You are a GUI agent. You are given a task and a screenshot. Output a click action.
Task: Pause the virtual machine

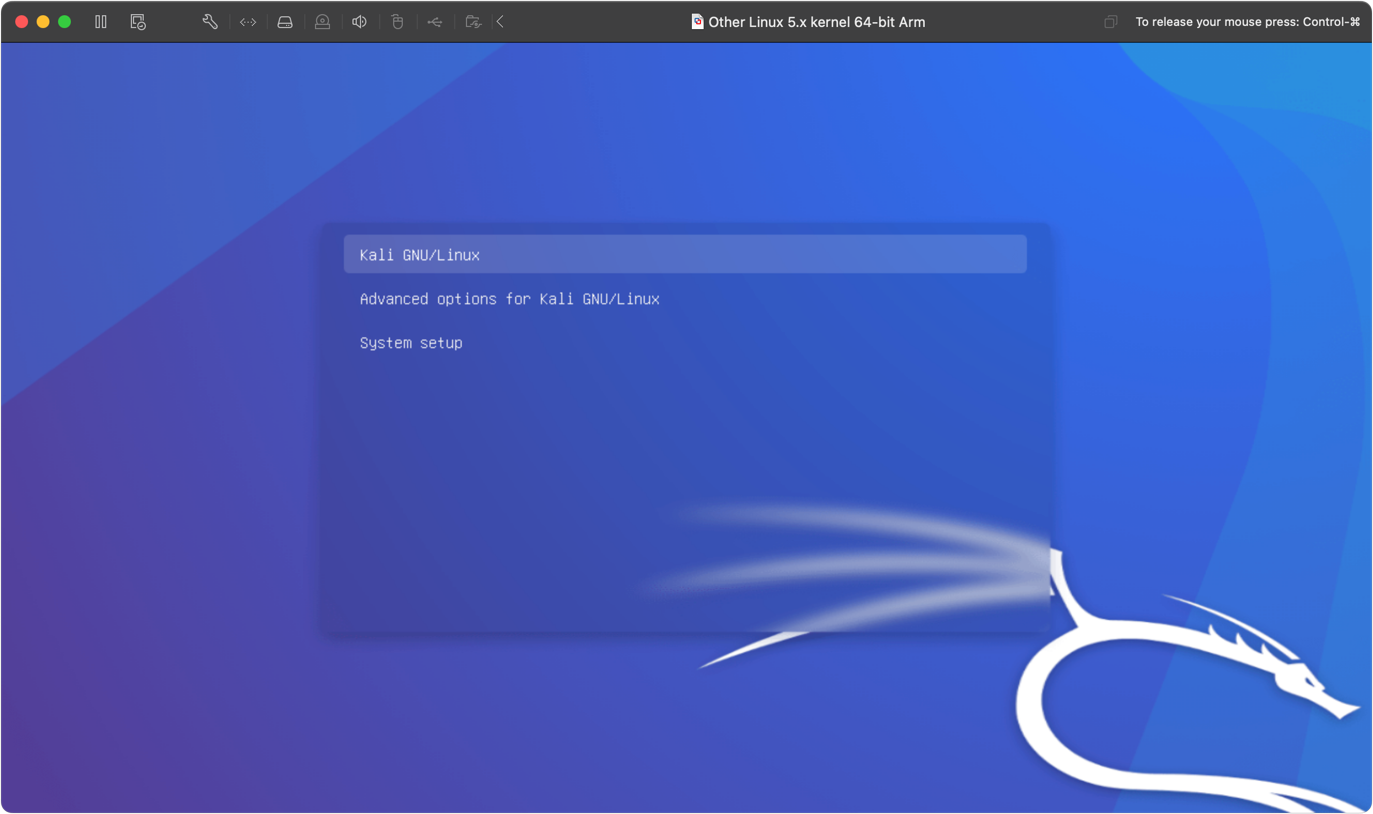coord(101,21)
